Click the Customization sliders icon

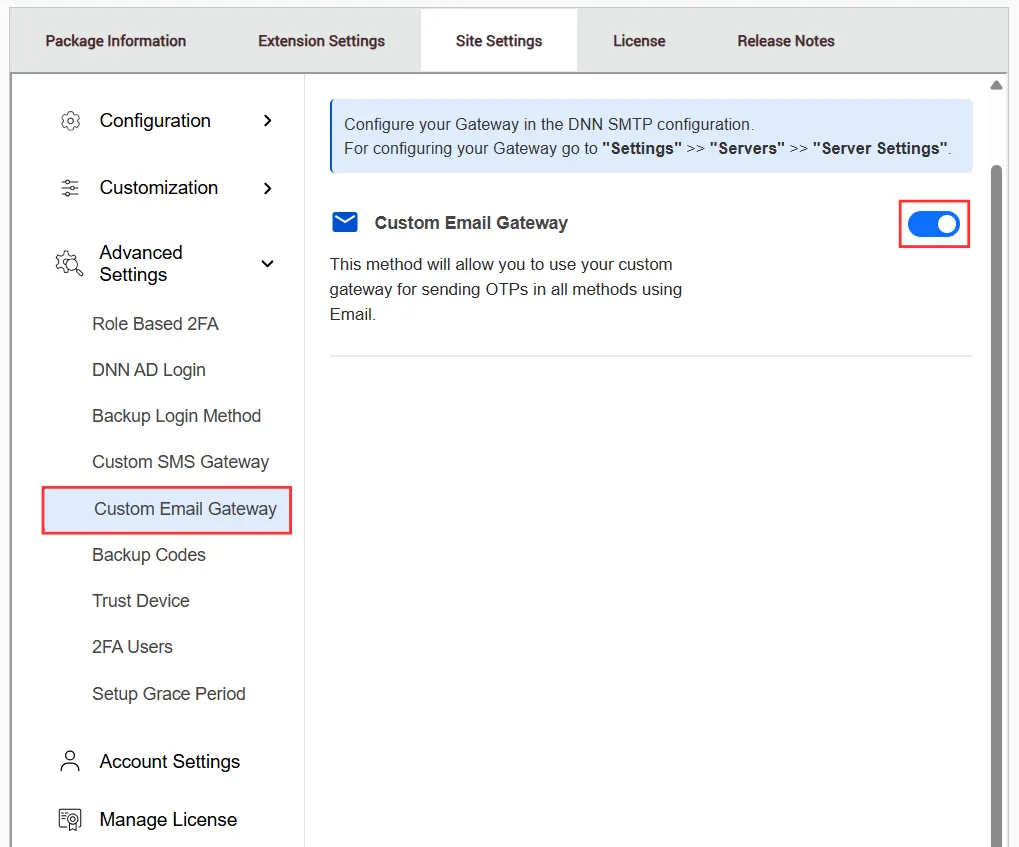tap(69, 187)
